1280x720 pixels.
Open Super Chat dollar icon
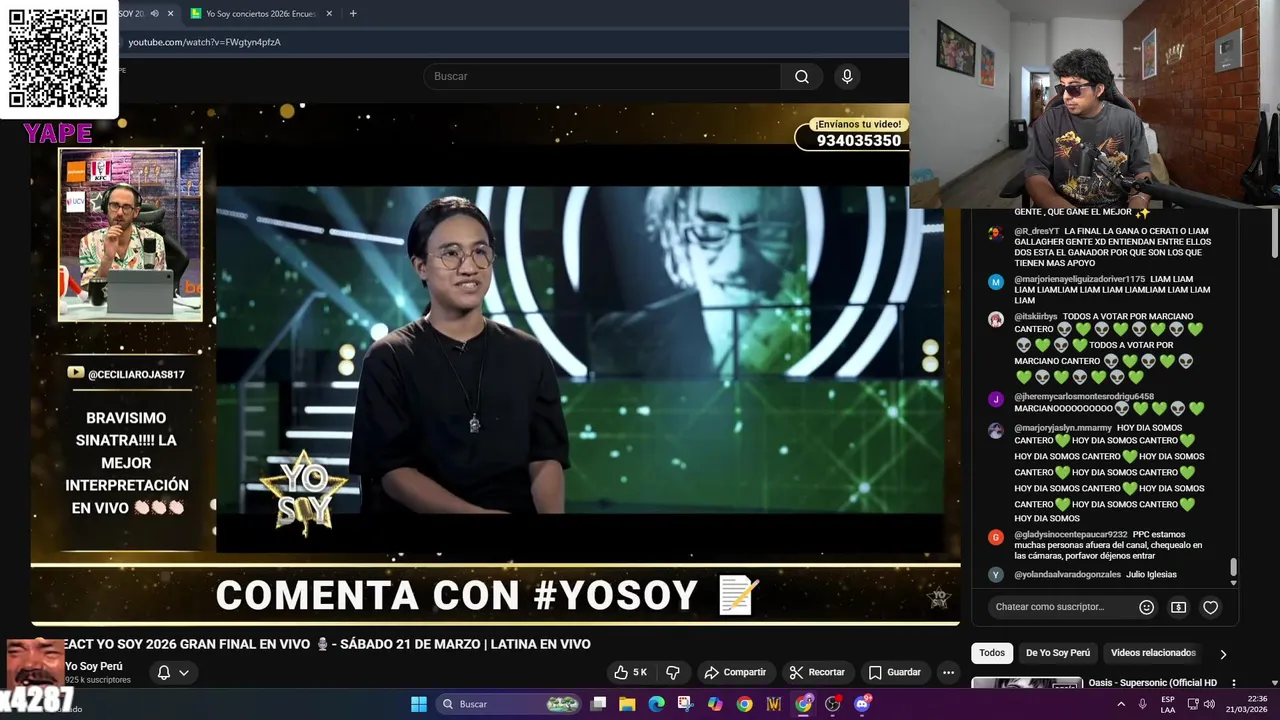(x=1179, y=607)
